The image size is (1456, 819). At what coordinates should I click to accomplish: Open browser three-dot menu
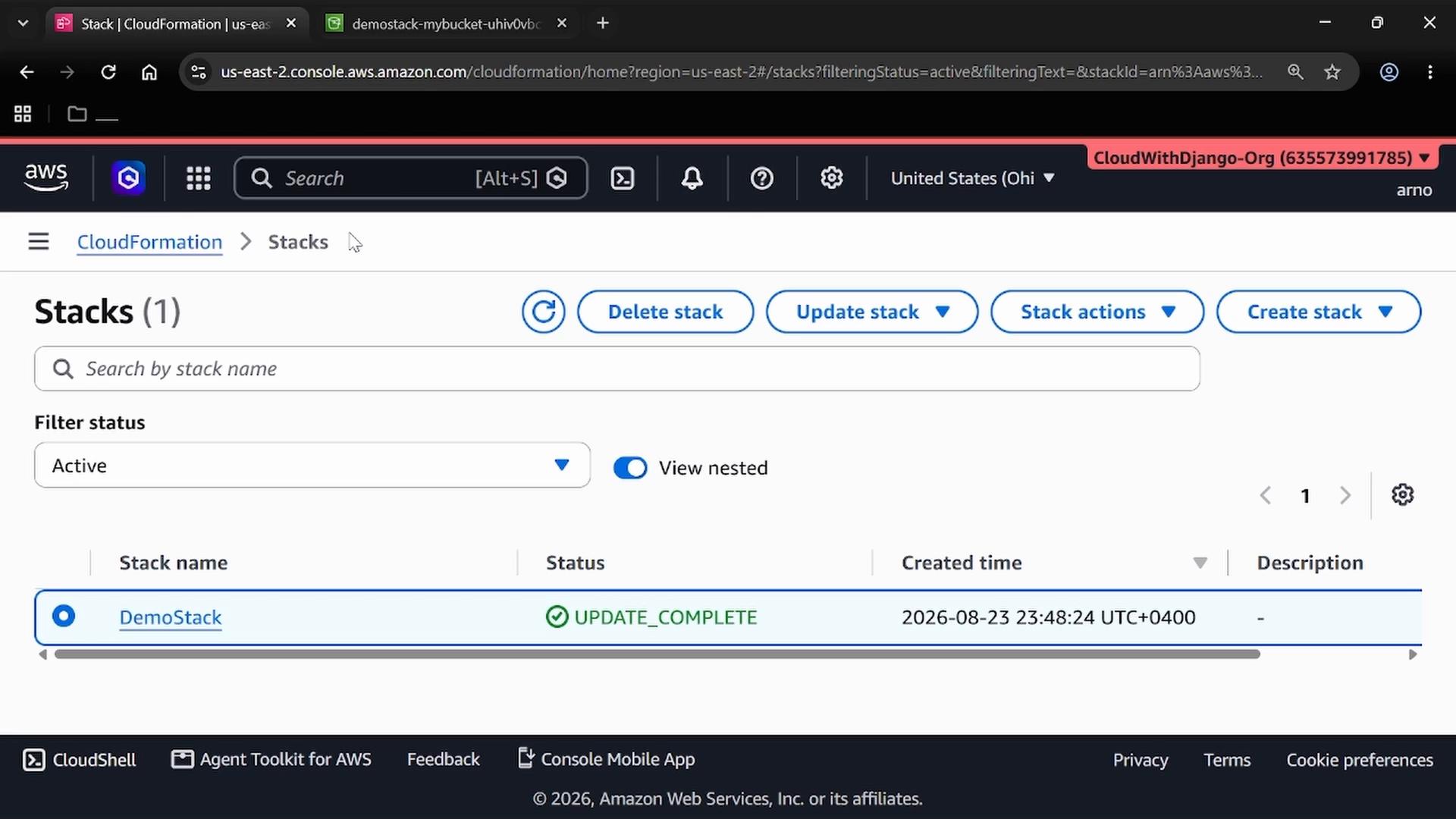pos(1430,72)
